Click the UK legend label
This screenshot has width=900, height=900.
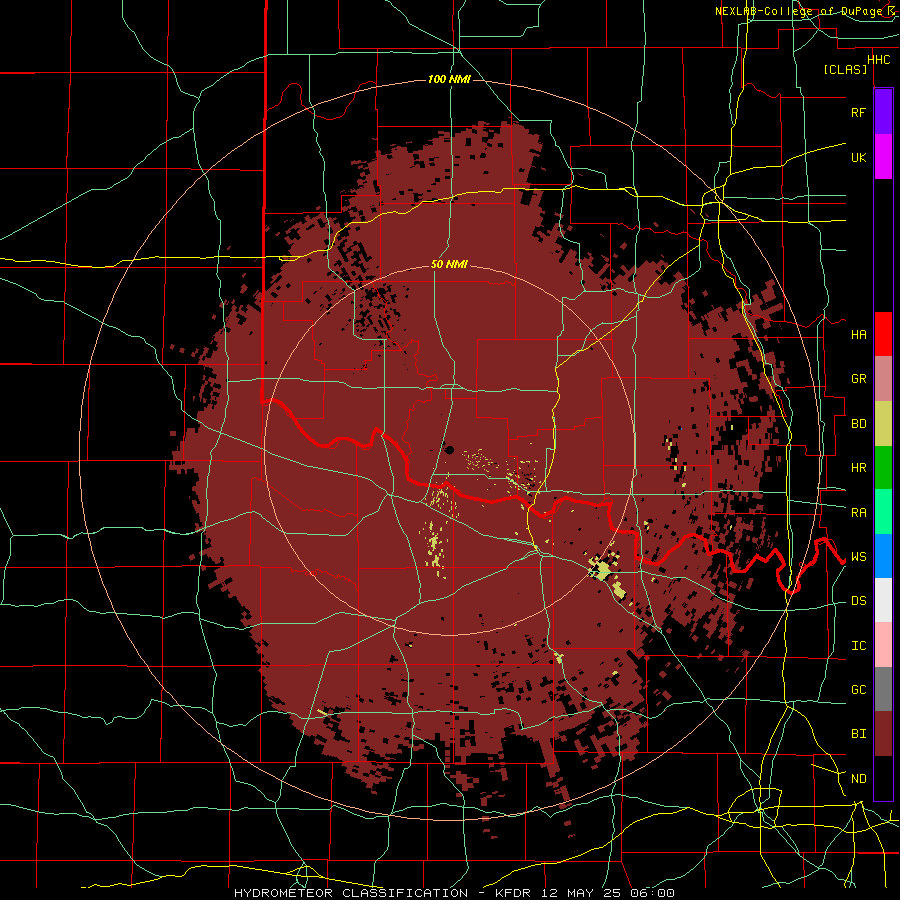tap(858, 157)
